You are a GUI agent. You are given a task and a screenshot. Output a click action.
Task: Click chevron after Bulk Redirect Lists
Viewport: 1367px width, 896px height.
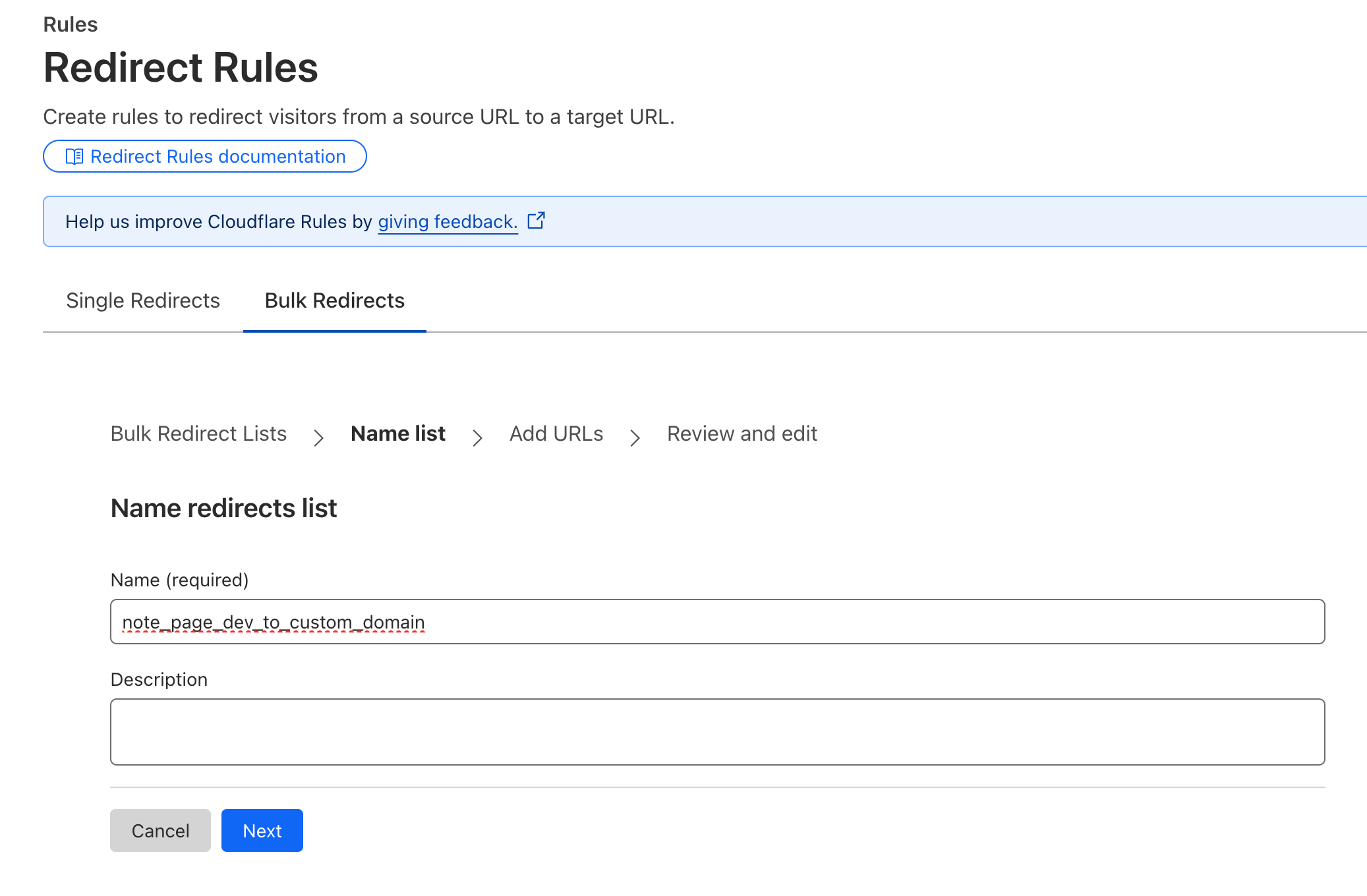click(x=318, y=437)
